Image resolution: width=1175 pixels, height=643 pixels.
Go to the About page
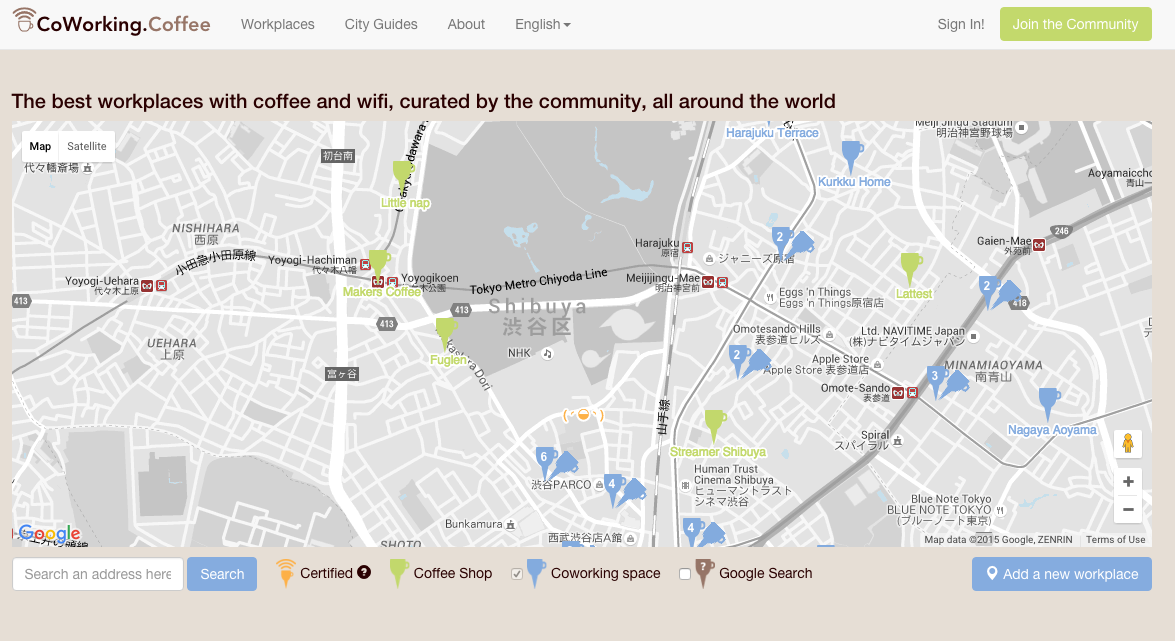pos(466,24)
